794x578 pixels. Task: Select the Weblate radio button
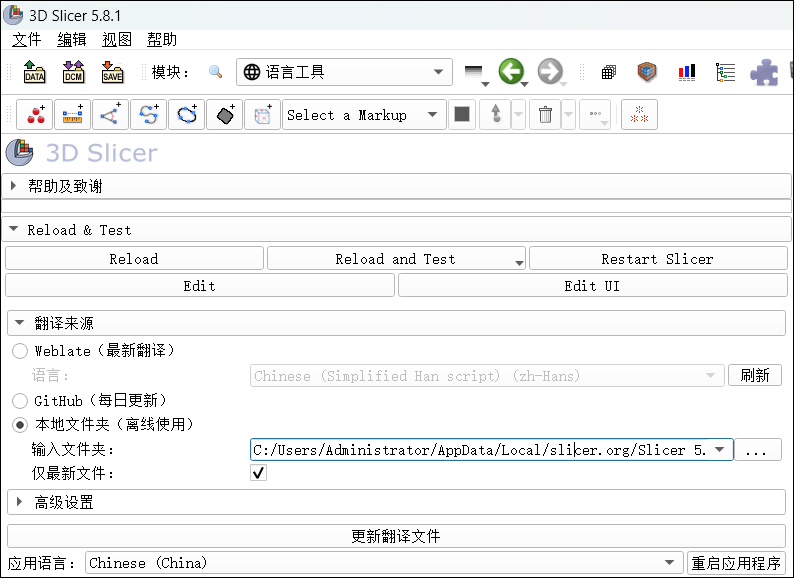[x=20, y=351]
